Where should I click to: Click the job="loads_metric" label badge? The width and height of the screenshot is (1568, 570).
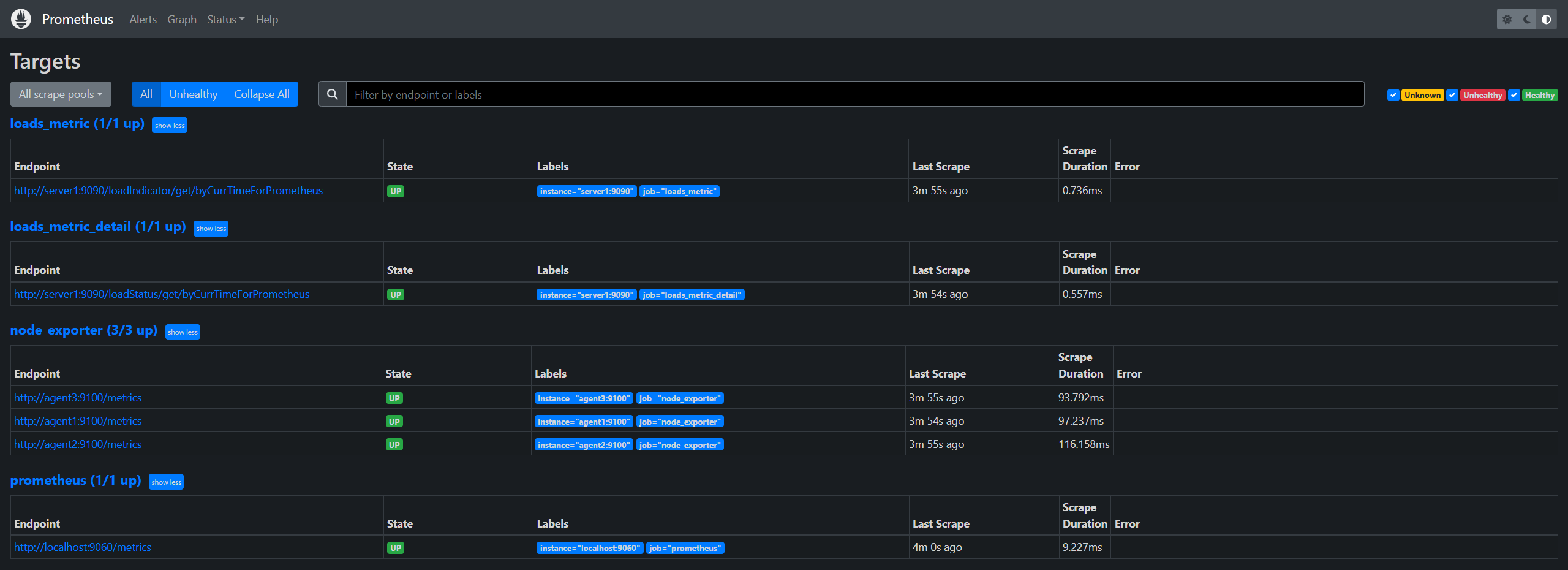(x=679, y=191)
